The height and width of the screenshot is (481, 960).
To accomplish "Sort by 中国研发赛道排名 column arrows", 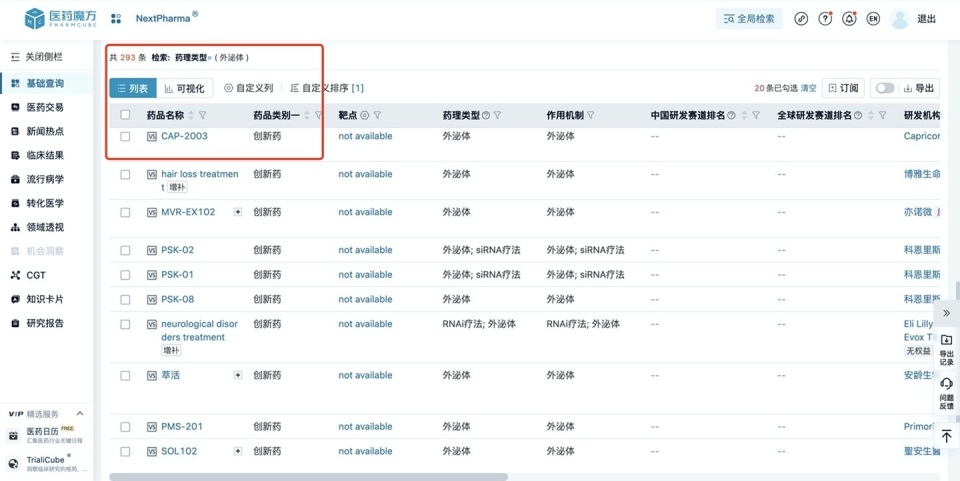I will (744, 115).
